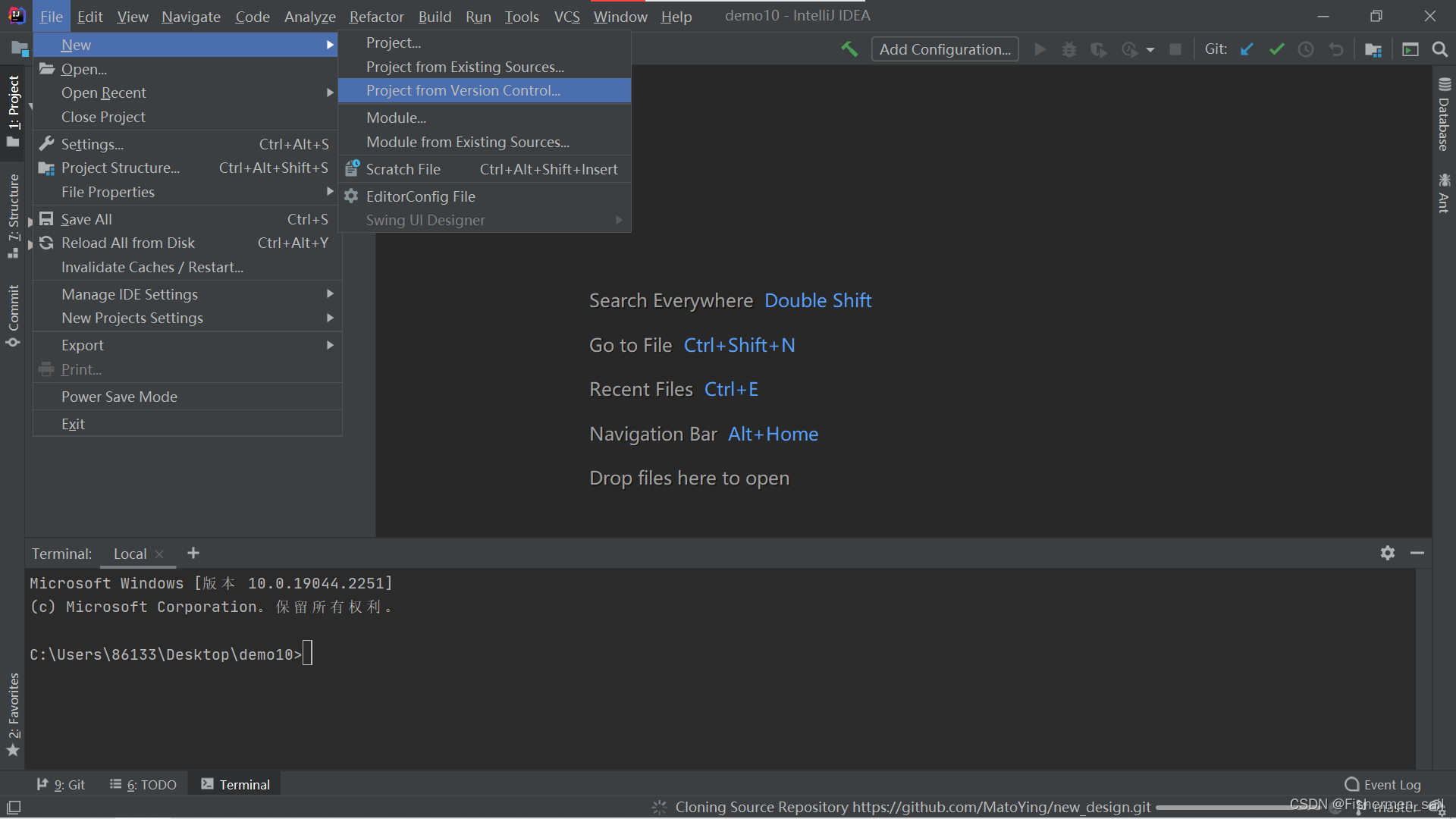Click the Git Rollback undo icon
The width and height of the screenshot is (1456, 819).
click(x=1336, y=49)
